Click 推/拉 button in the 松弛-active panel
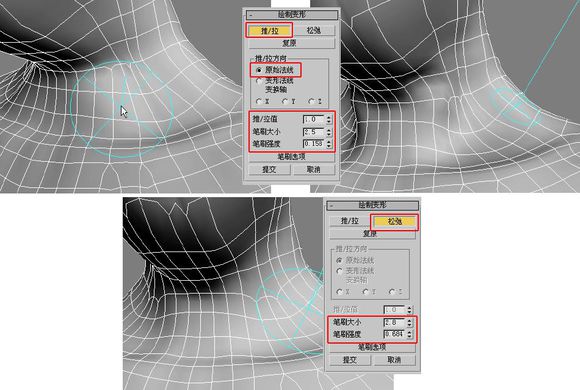 [350, 221]
